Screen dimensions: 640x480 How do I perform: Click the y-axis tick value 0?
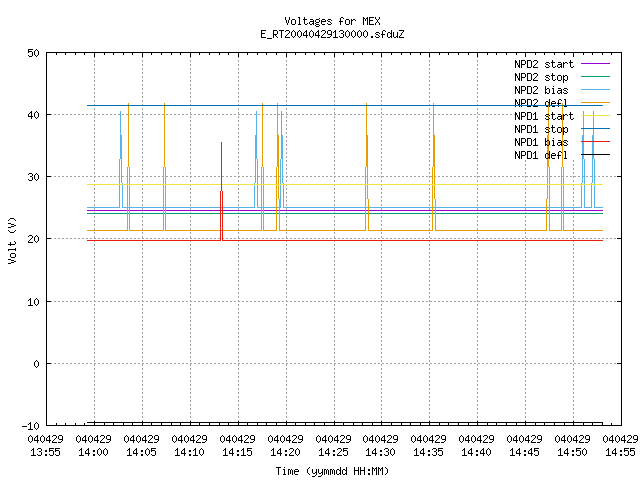37,364
